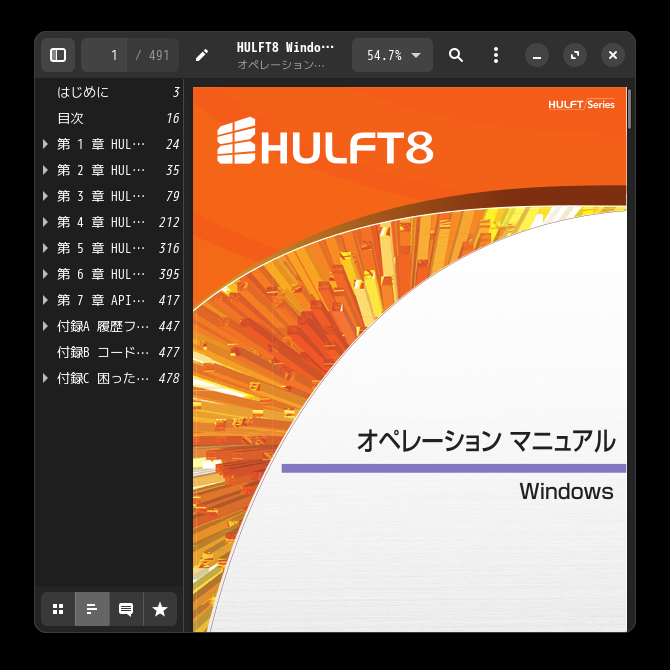Open the search magnifier icon
This screenshot has height=670, width=670.
456,55
